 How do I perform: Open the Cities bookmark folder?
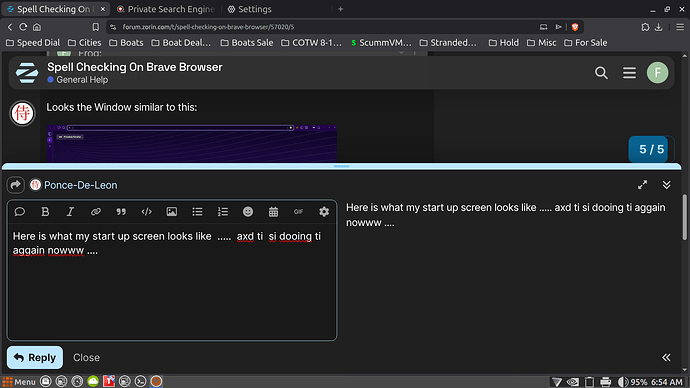(x=84, y=43)
